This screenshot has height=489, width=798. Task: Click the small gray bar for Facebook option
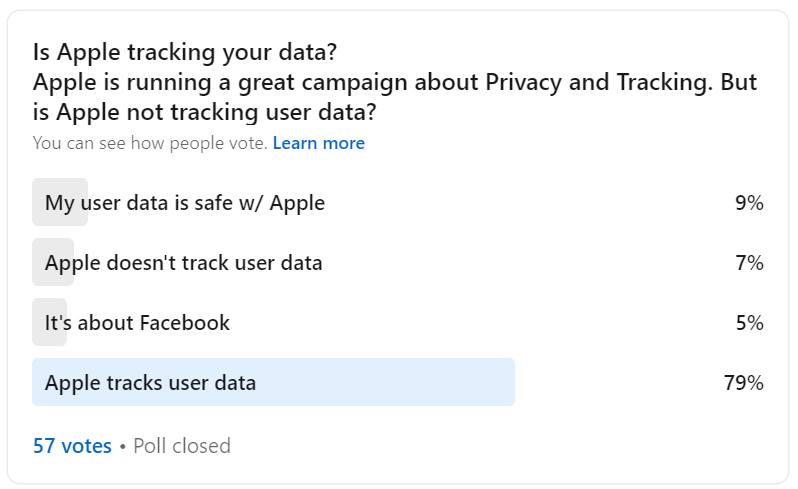pos(49,322)
